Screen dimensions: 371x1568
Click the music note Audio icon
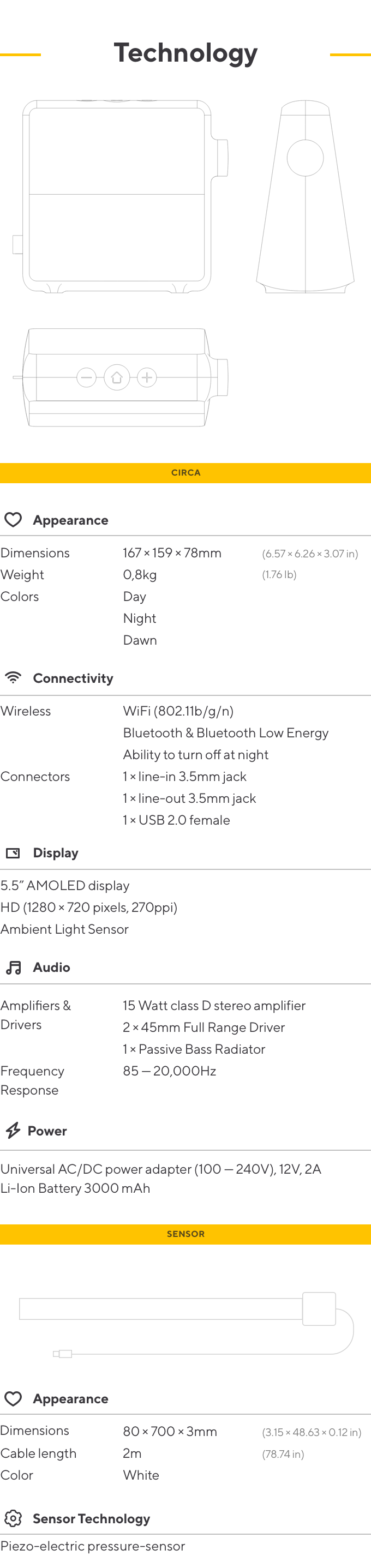coord(13,967)
